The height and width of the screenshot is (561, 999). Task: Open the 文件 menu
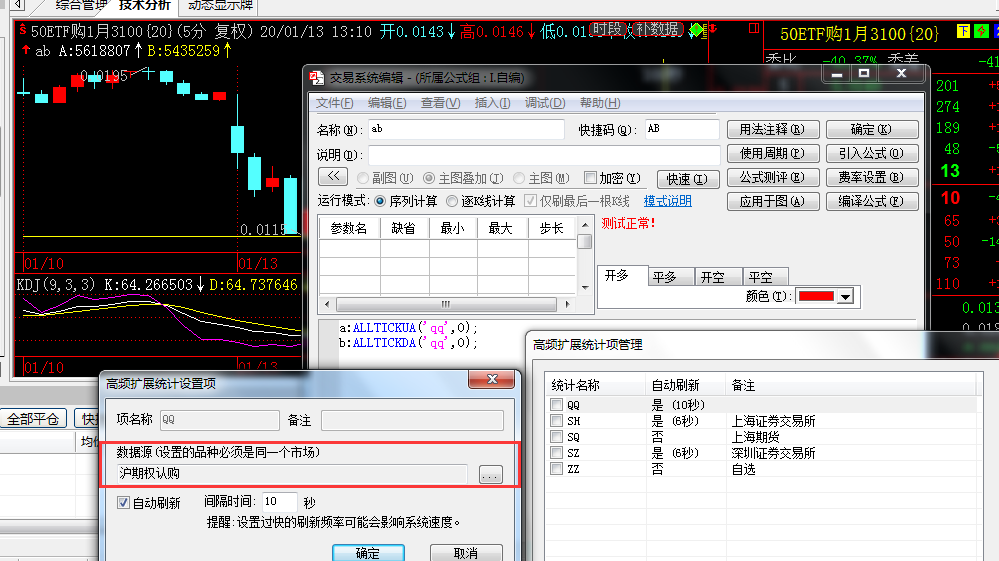(334, 103)
